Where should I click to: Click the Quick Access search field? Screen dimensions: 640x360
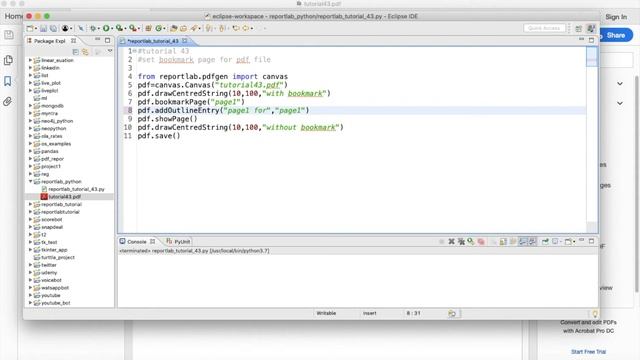coord(544,28)
